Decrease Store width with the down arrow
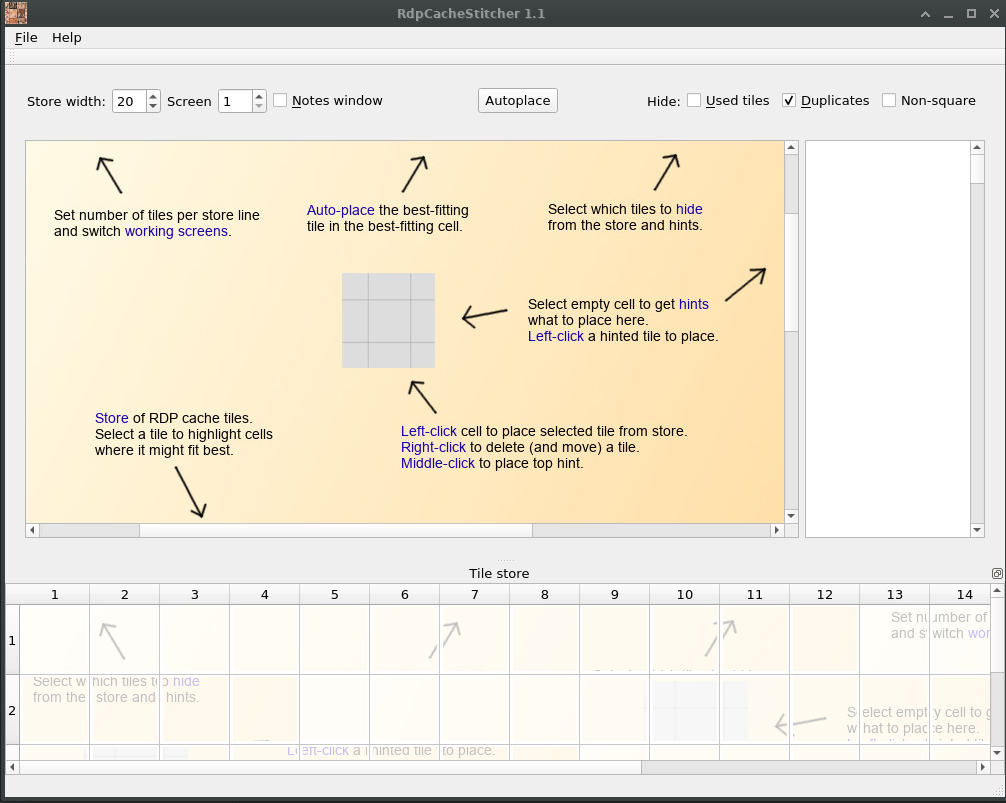This screenshot has height=803, width=1006. tap(153, 106)
